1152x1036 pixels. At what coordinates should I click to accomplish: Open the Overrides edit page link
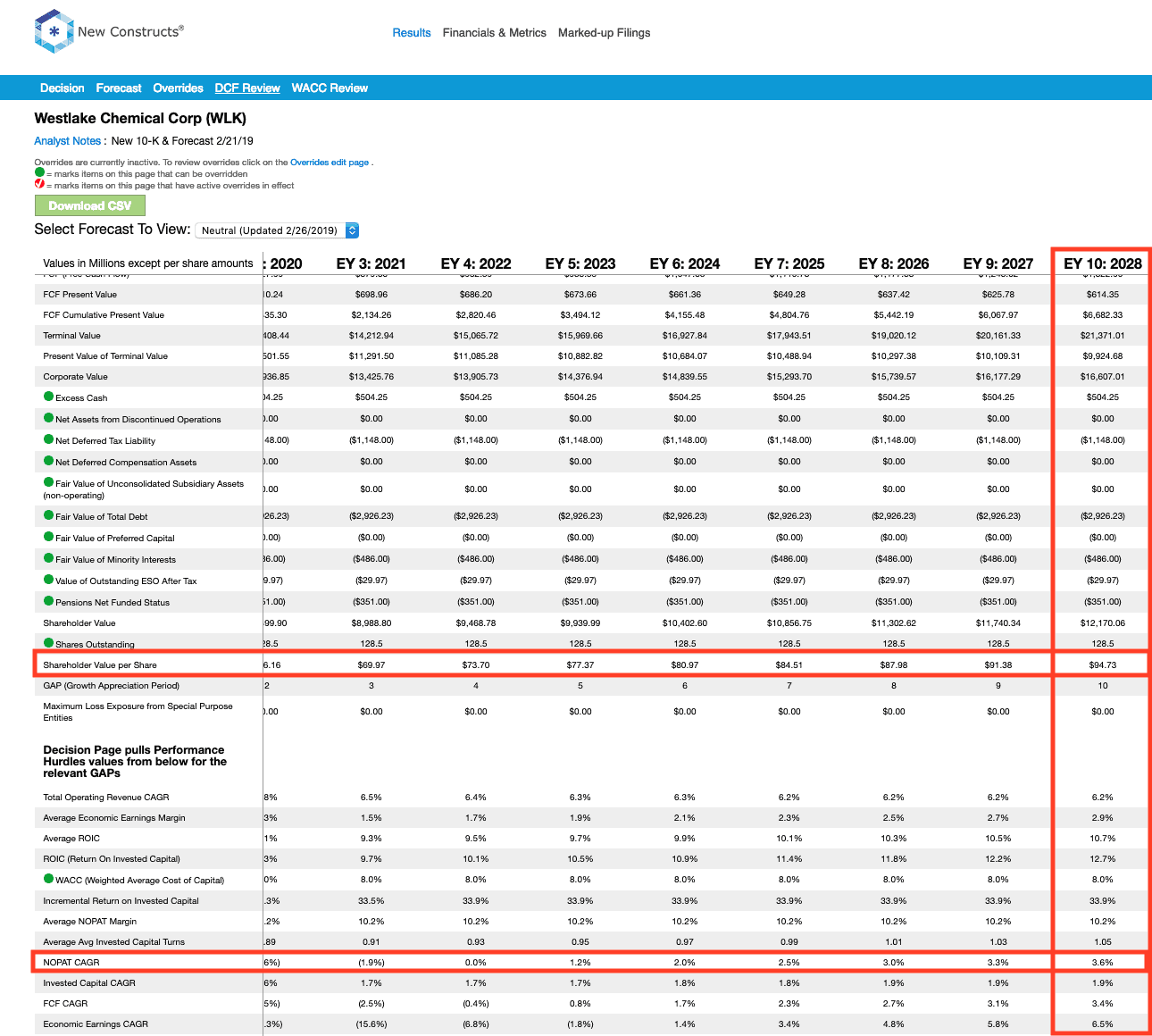pyautogui.click(x=330, y=163)
